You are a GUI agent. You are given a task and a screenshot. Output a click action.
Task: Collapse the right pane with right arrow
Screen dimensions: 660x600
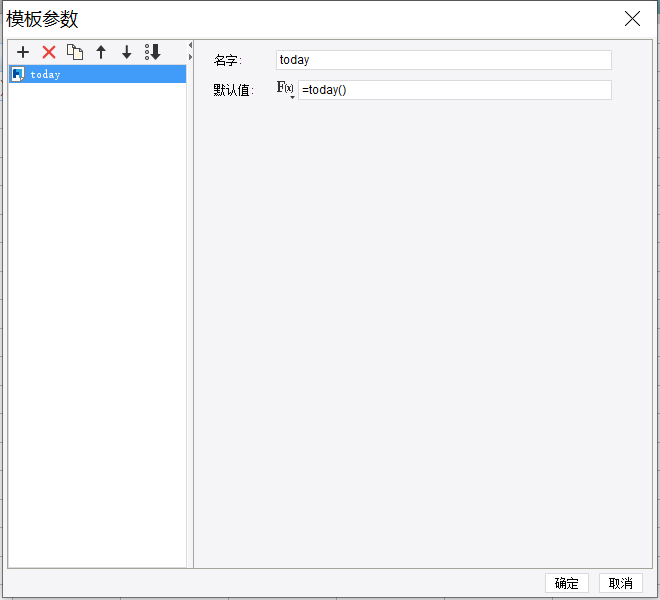tap(190, 56)
